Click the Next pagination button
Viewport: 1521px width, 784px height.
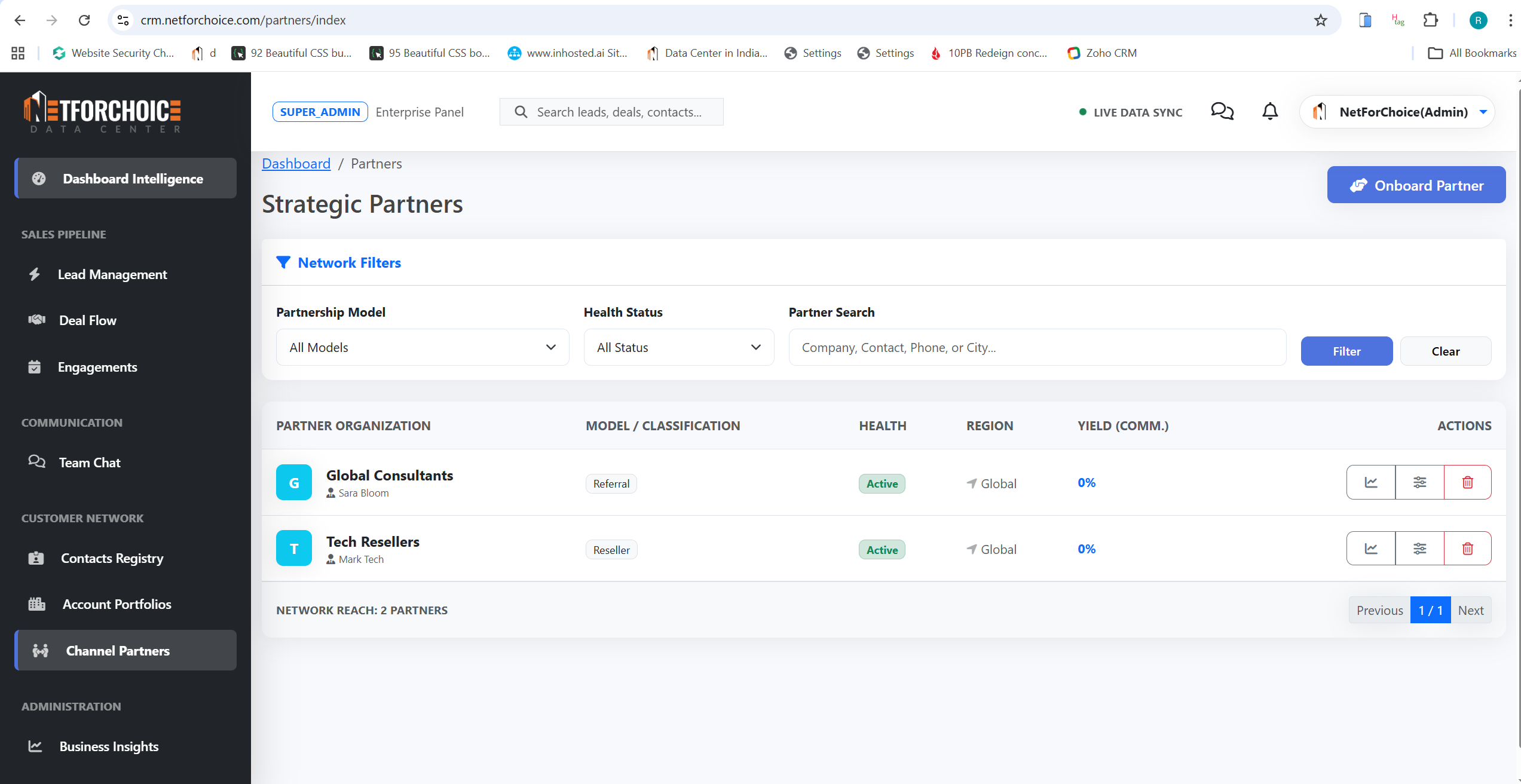tap(1470, 610)
